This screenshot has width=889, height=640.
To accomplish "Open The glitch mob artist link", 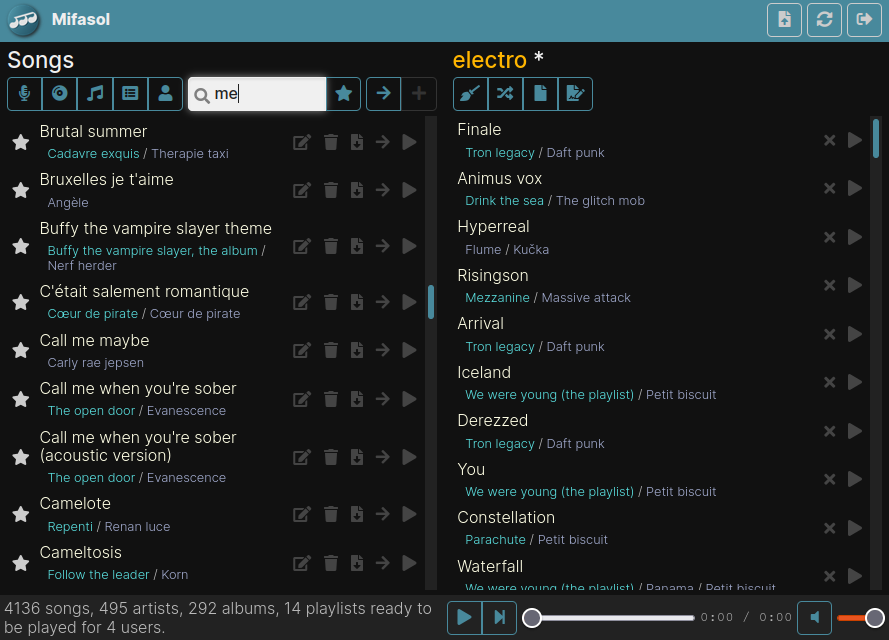I will 600,201.
